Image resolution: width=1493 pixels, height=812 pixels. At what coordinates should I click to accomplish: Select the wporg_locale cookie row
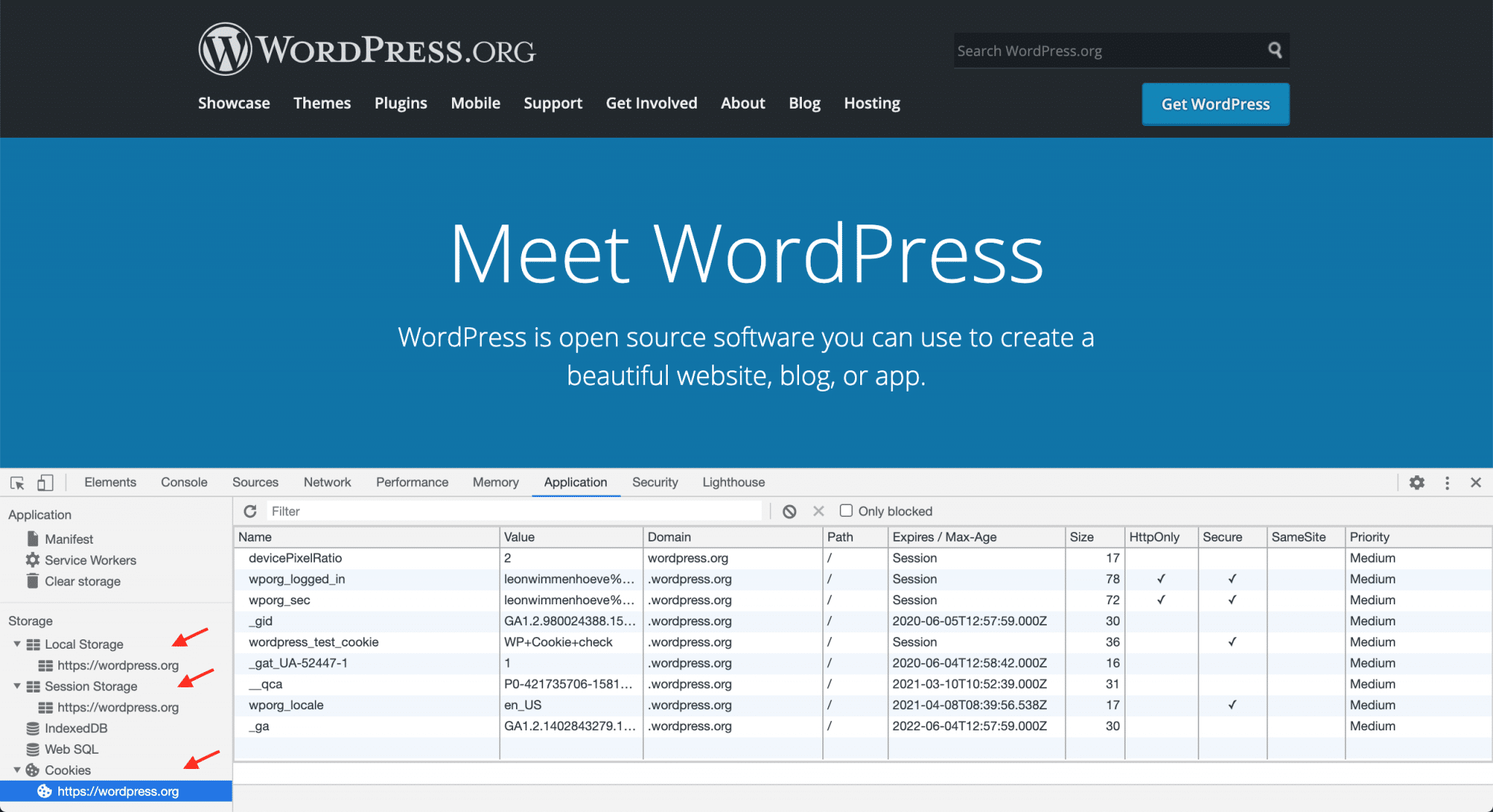(x=862, y=706)
